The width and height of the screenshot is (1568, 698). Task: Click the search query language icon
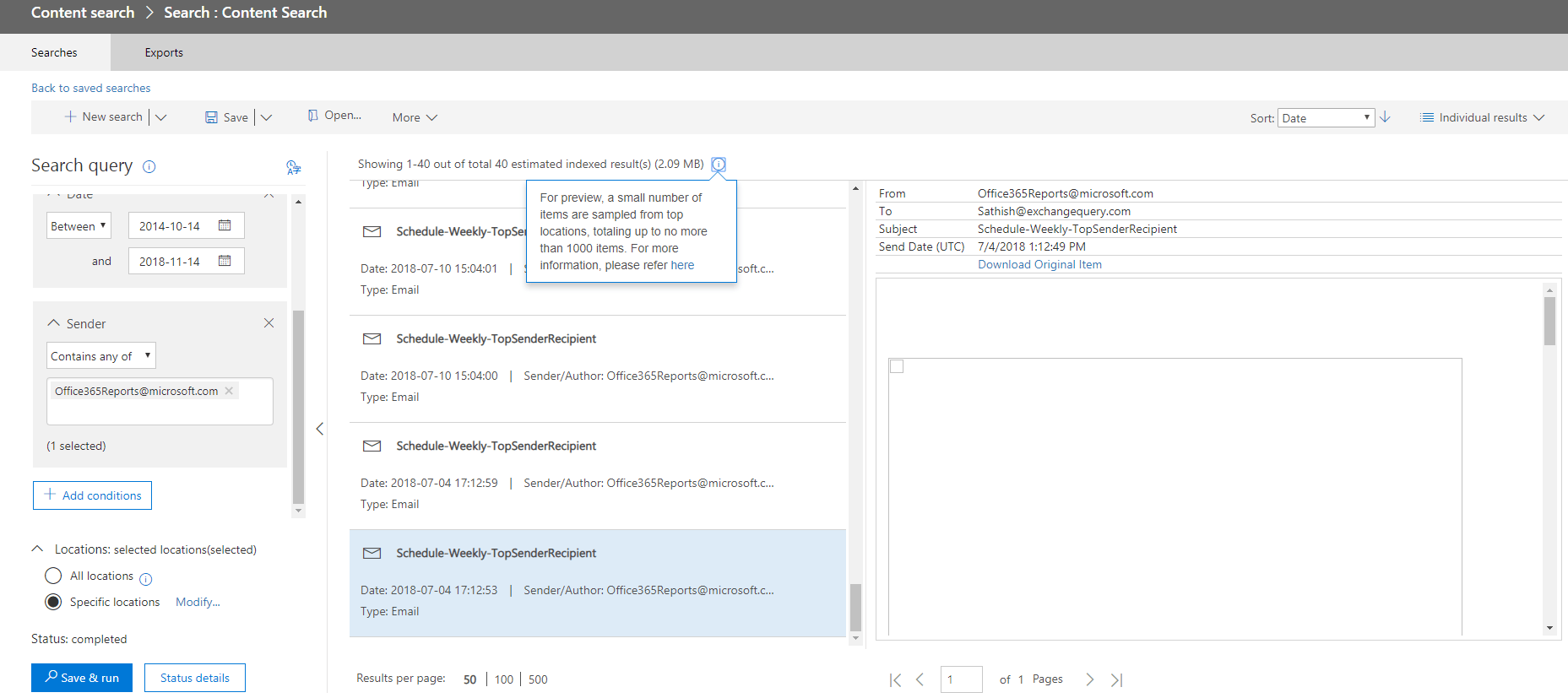pos(293,167)
